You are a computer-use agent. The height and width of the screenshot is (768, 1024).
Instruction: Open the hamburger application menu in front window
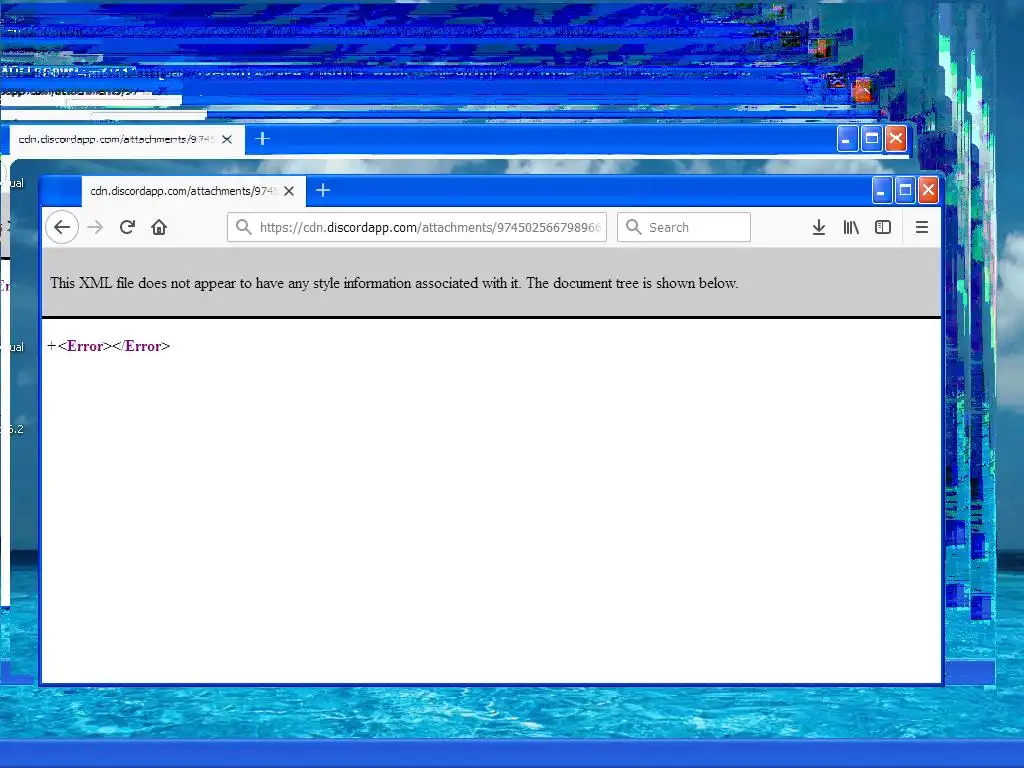point(922,227)
